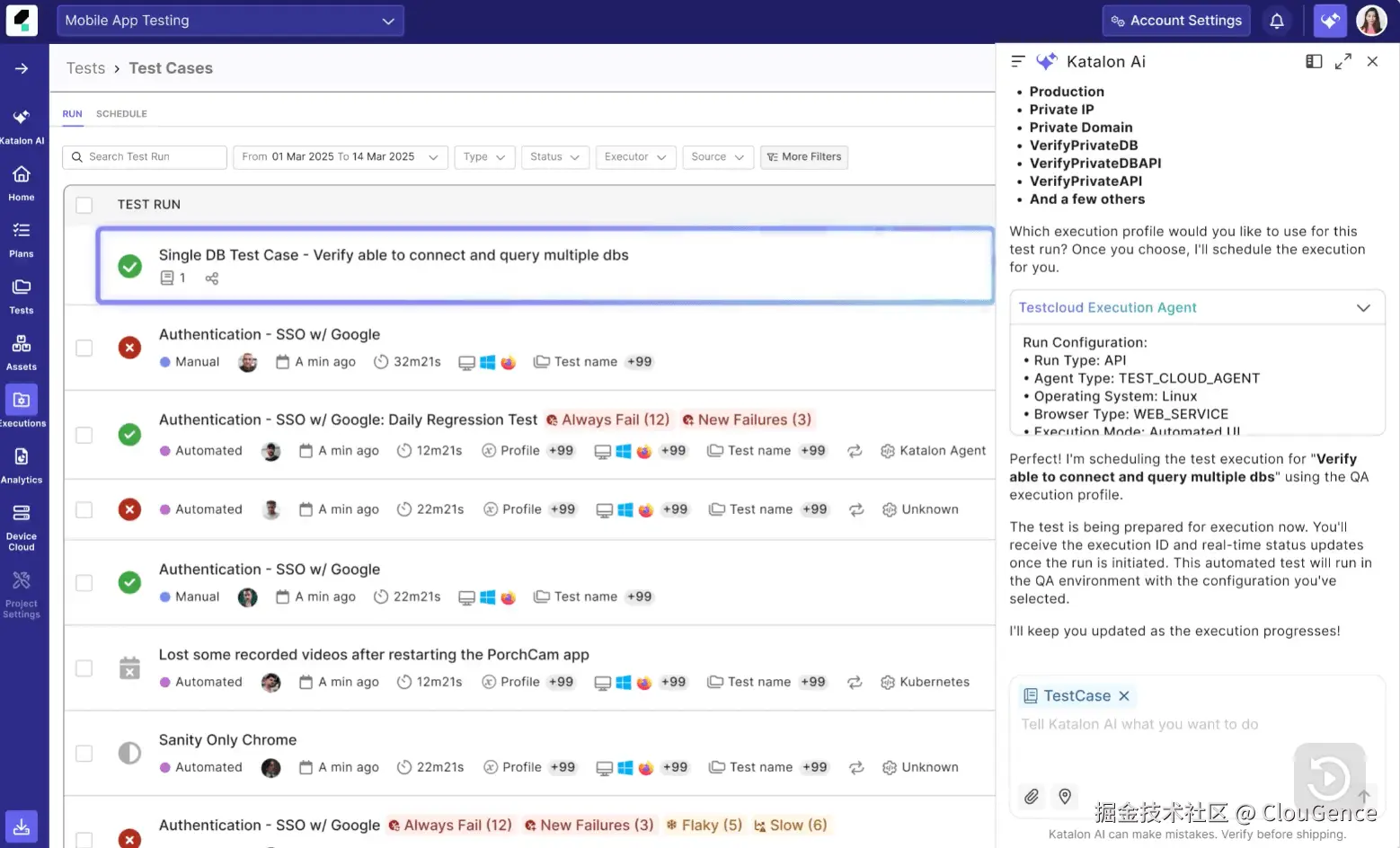Click the download icon at sidebar bottom

click(x=22, y=826)
